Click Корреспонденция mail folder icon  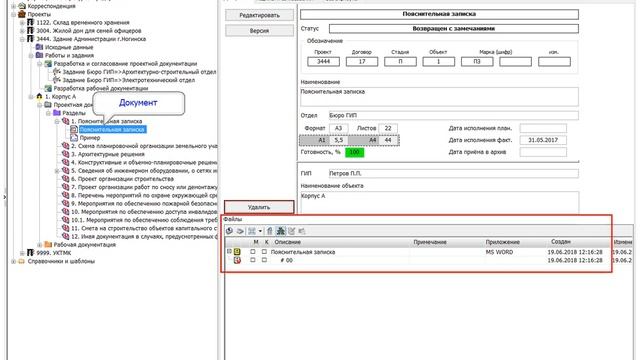coord(22,6)
